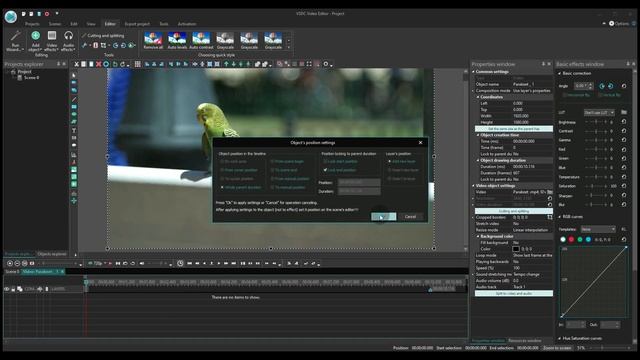Reset the Saturation value

pos(624,186)
